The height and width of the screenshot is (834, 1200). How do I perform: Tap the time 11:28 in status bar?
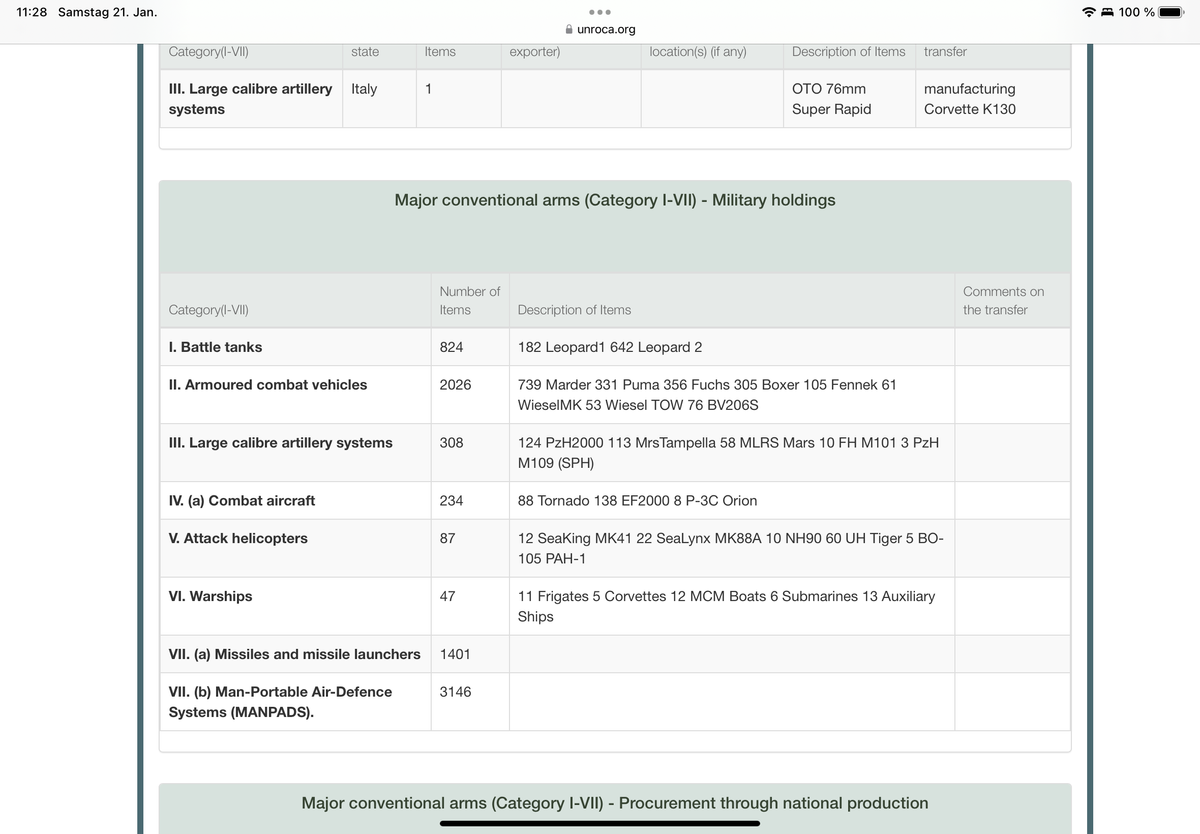[32, 12]
